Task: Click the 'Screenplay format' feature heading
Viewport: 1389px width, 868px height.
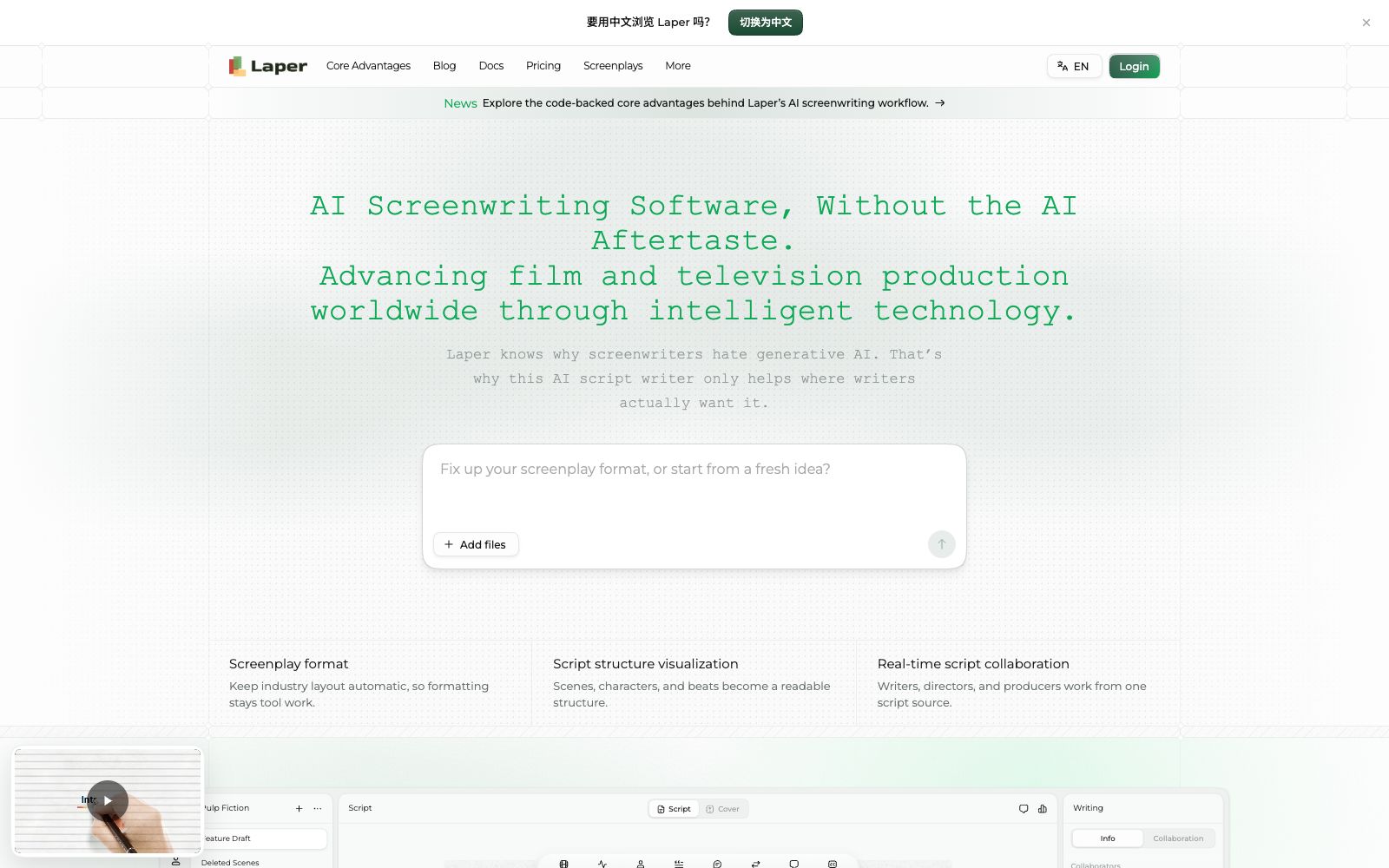Action: 288,664
